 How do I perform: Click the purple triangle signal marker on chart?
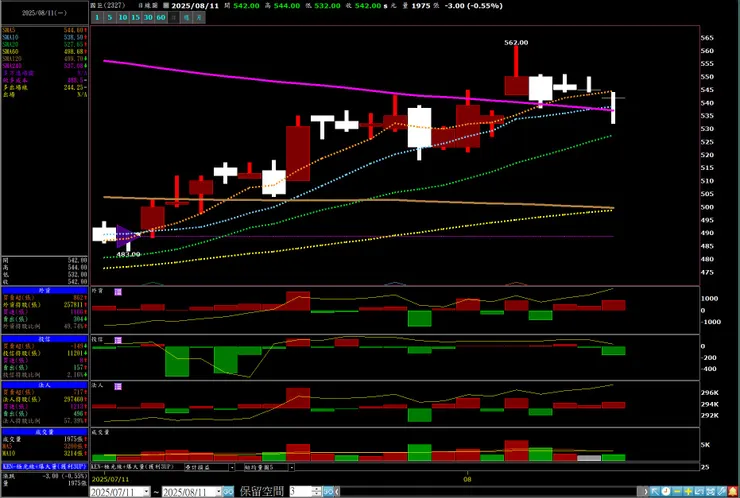click(x=127, y=236)
